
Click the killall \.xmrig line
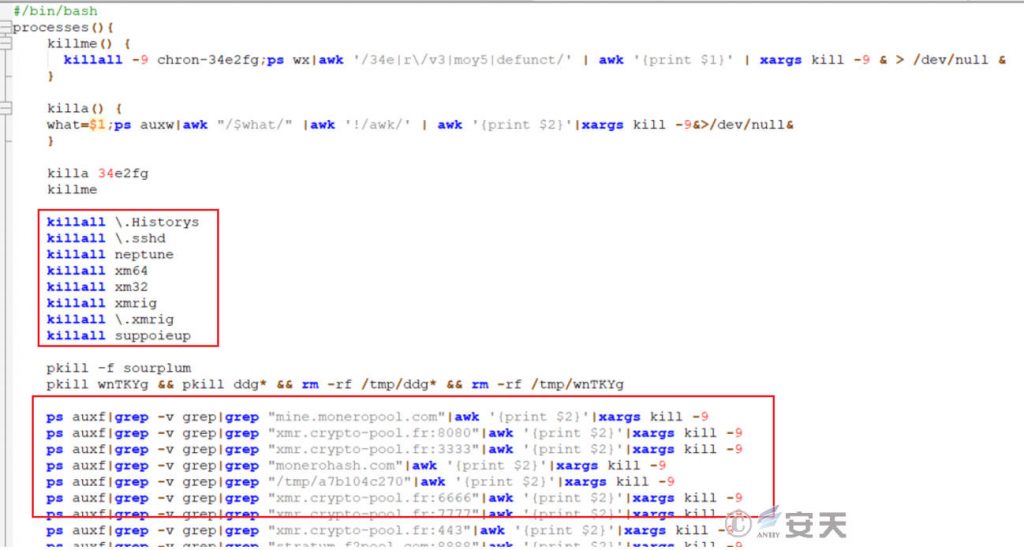pos(110,319)
